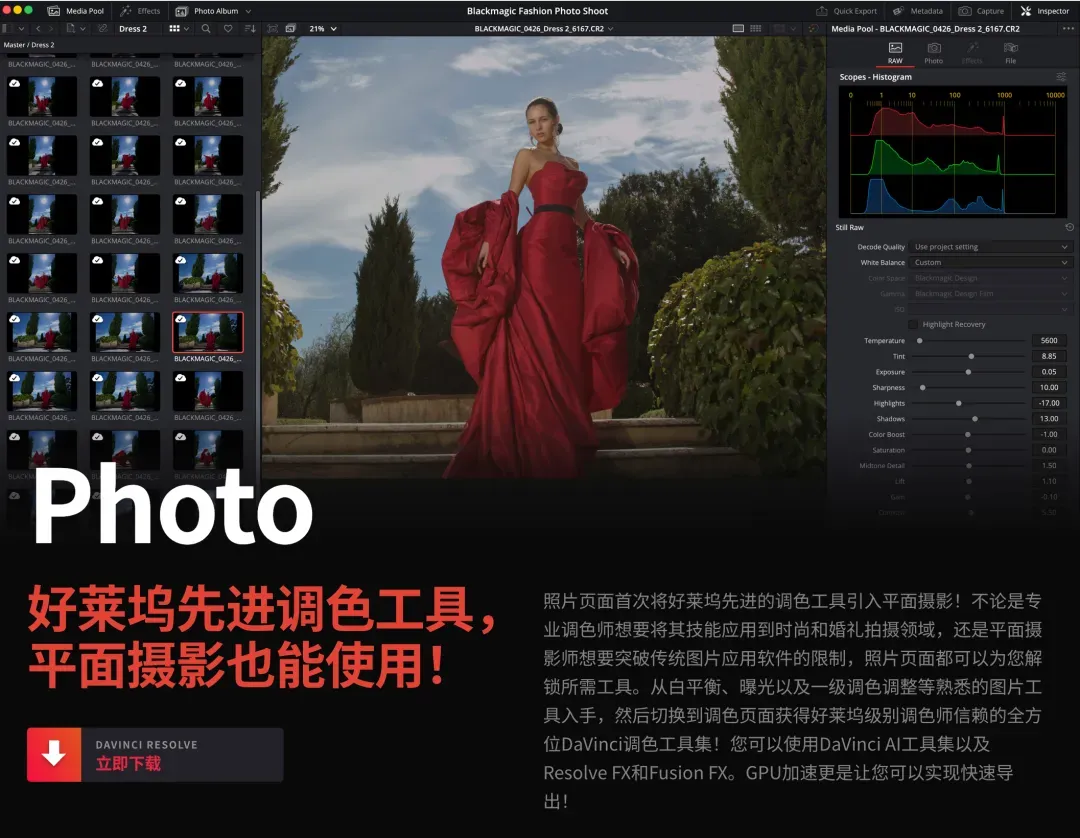Click the Highlights value field -17.00
This screenshot has height=838, width=1080.
click(x=1048, y=404)
